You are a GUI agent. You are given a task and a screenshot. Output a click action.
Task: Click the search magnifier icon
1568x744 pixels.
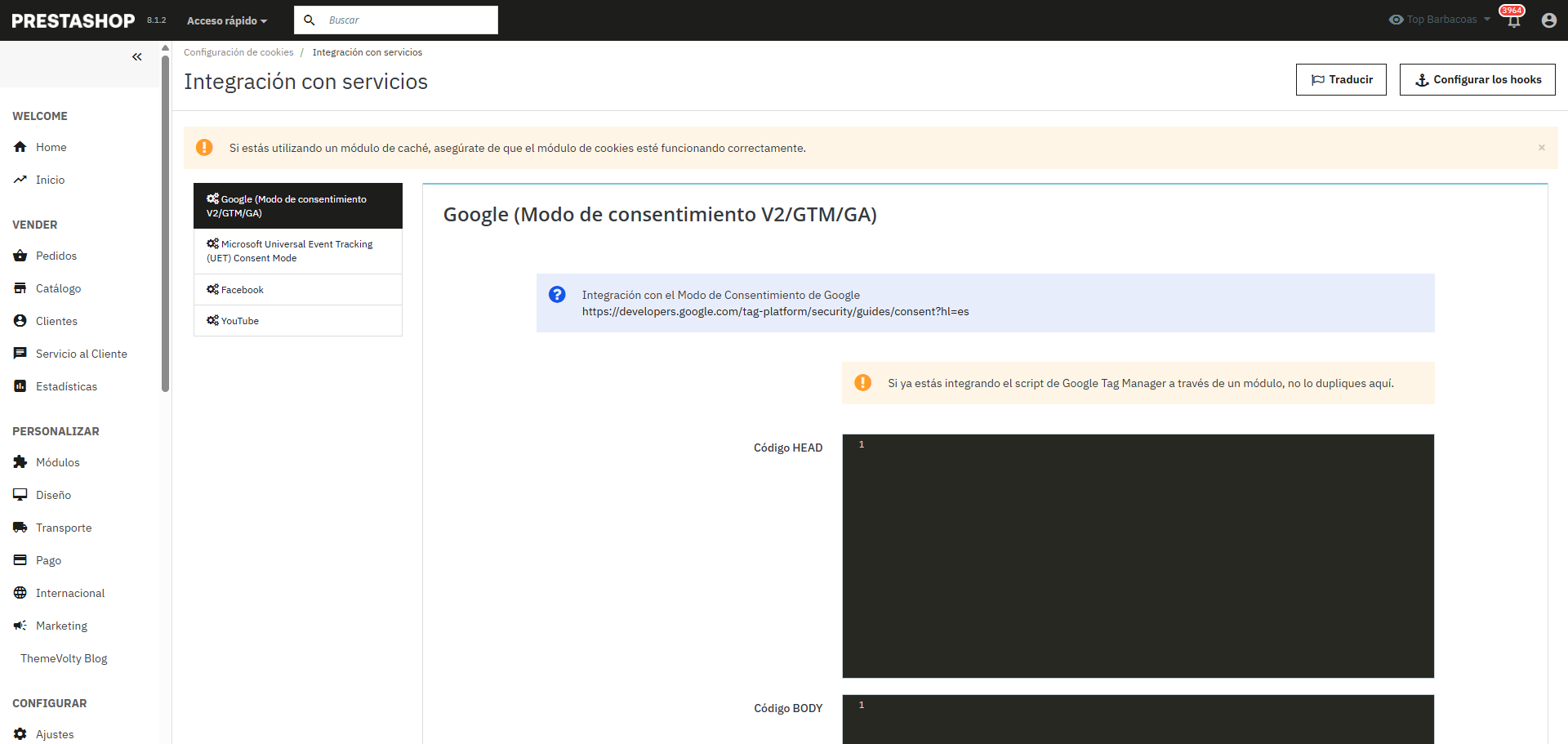coord(310,20)
